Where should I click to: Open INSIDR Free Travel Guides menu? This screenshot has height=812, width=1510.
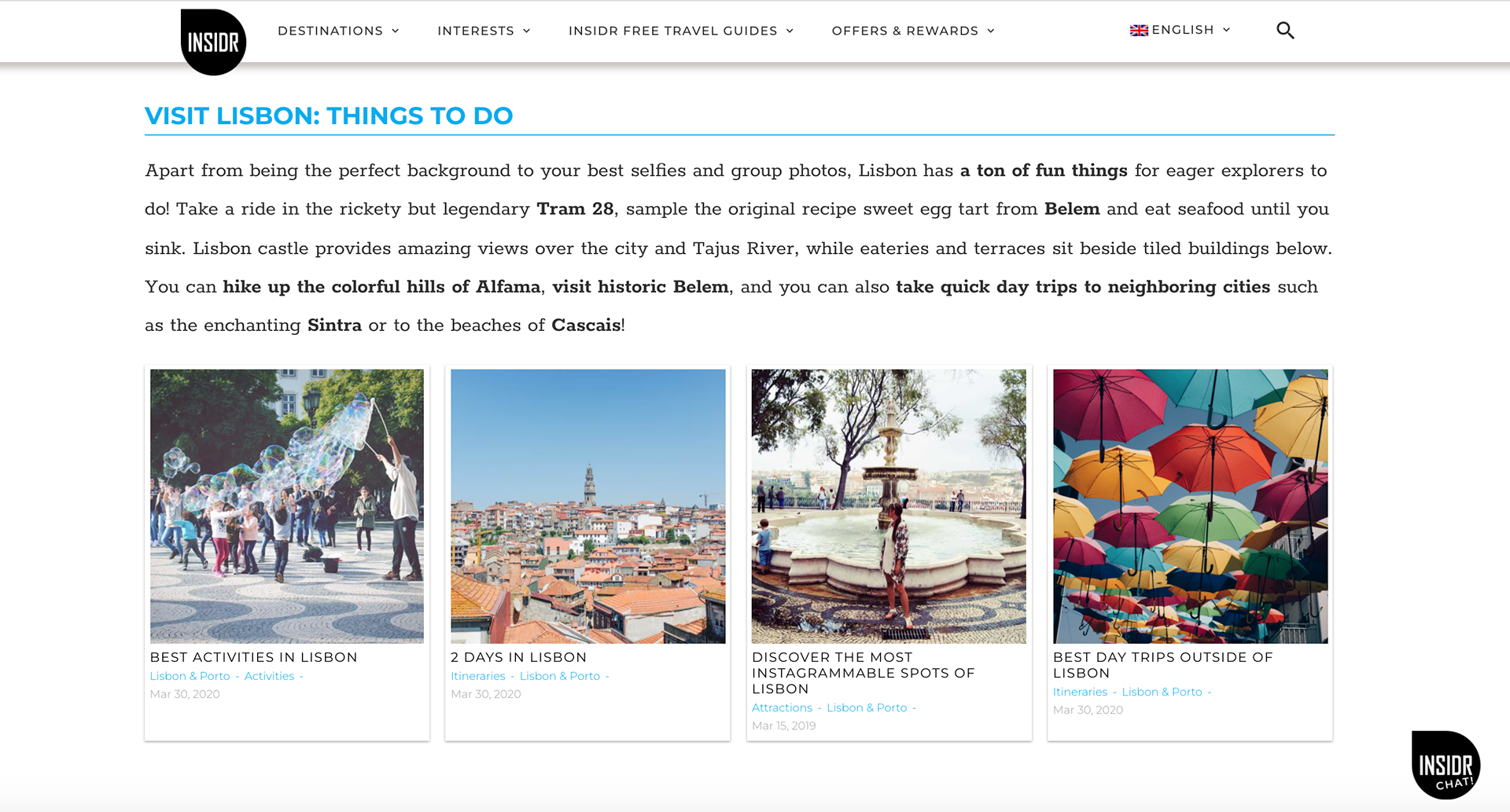click(681, 31)
